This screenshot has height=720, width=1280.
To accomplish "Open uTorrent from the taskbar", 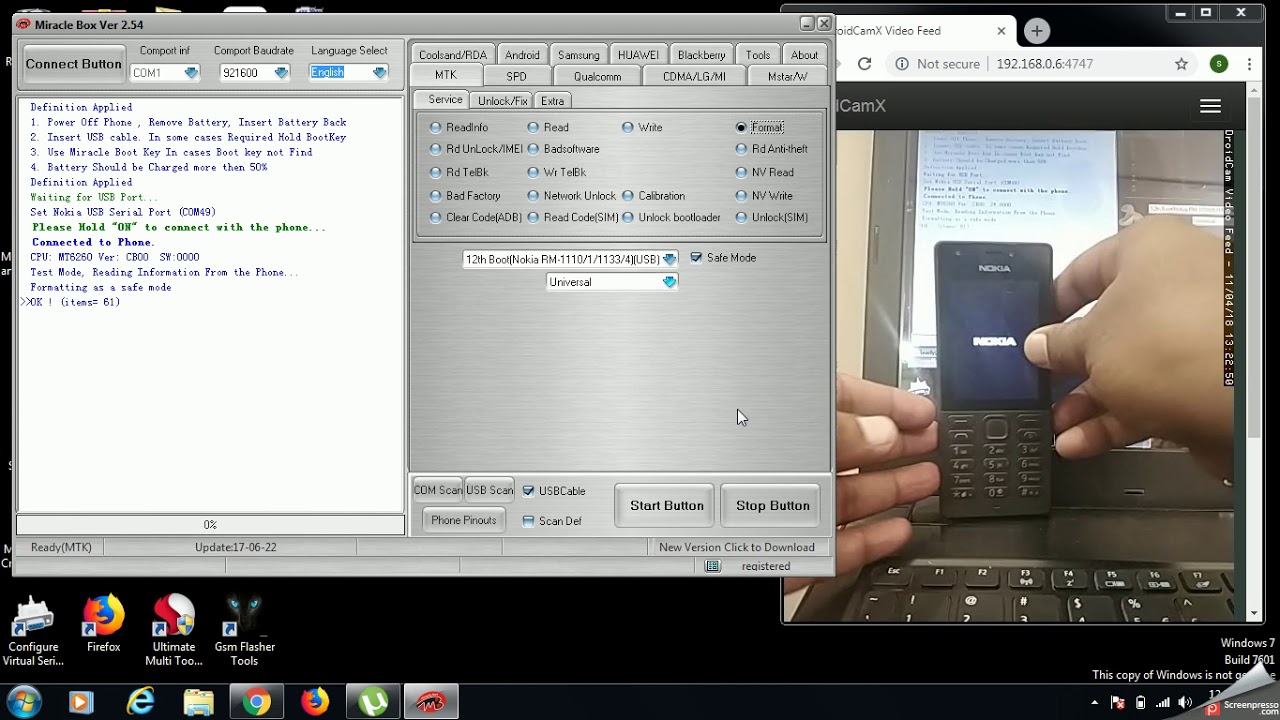I will click(374, 703).
